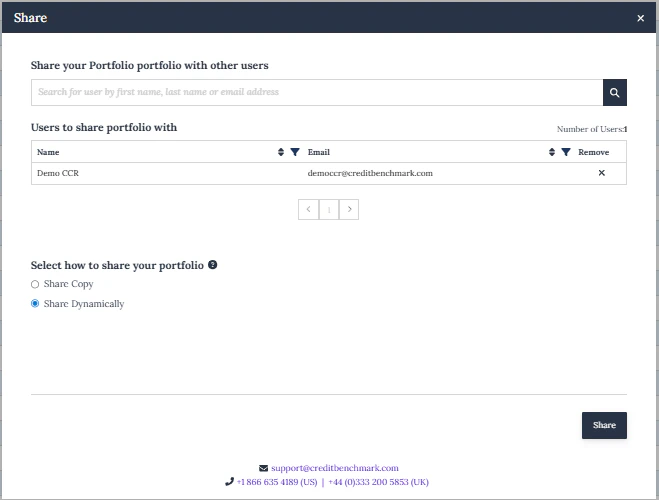Click the Email column header
Screen dimensions: 659x500
tap(319, 152)
